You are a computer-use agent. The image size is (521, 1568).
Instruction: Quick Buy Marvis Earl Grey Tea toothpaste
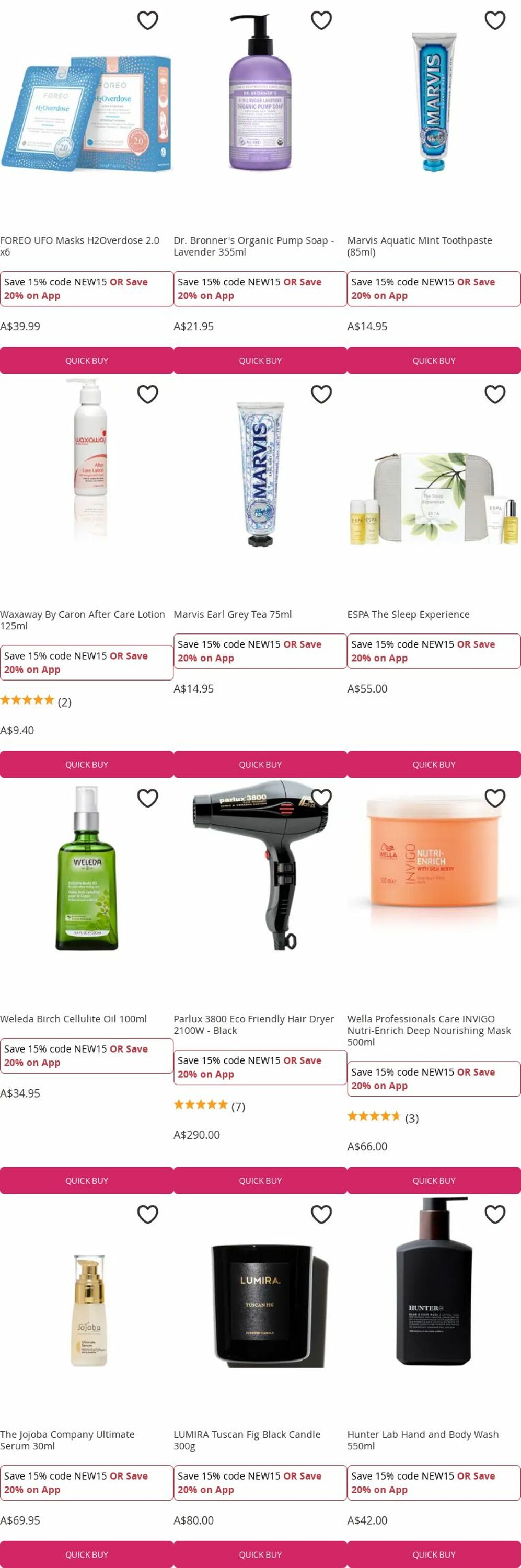(260, 764)
